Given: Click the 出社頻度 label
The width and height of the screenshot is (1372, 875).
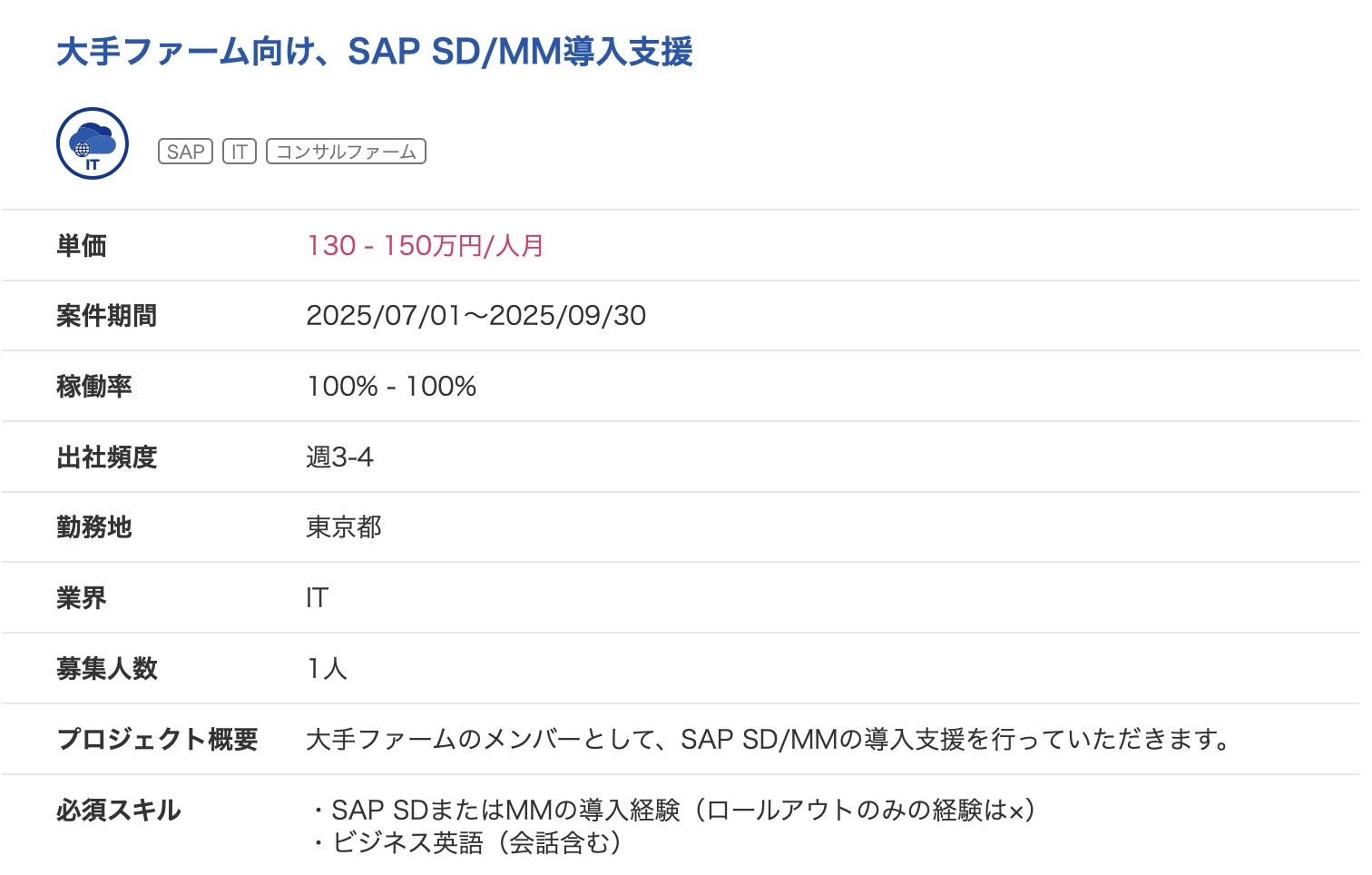Looking at the screenshot, I should tap(107, 457).
